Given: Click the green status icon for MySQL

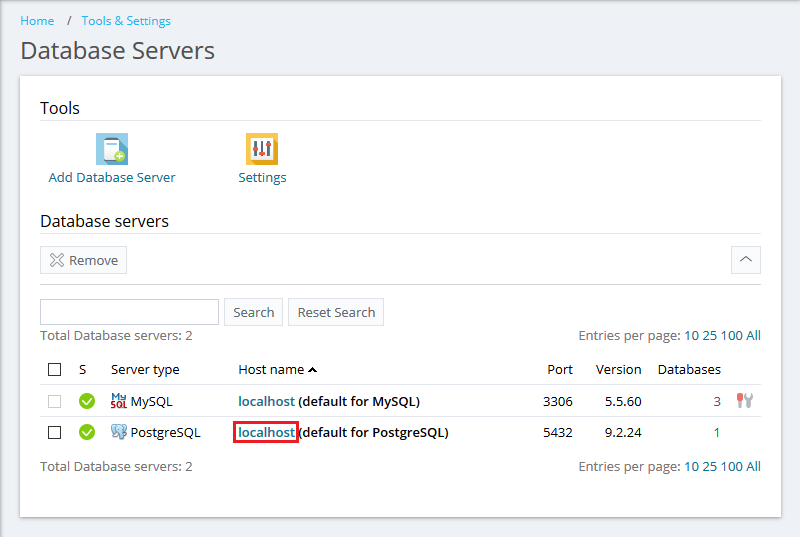Looking at the screenshot, I should (x=87, y=401).
